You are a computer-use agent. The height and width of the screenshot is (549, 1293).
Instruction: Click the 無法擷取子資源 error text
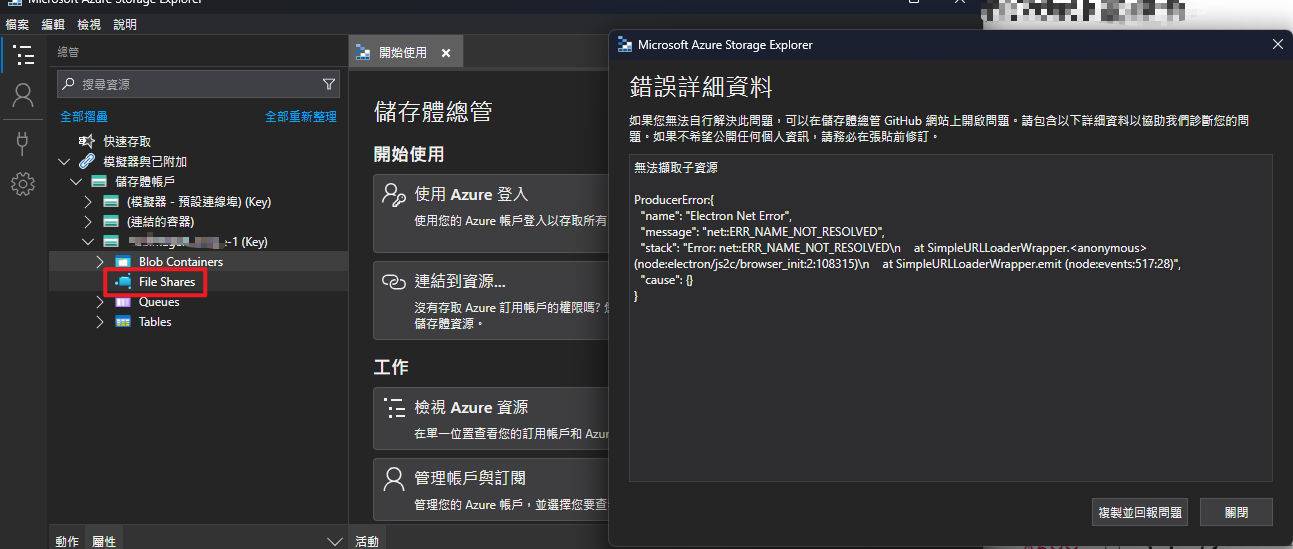(676, 167)
